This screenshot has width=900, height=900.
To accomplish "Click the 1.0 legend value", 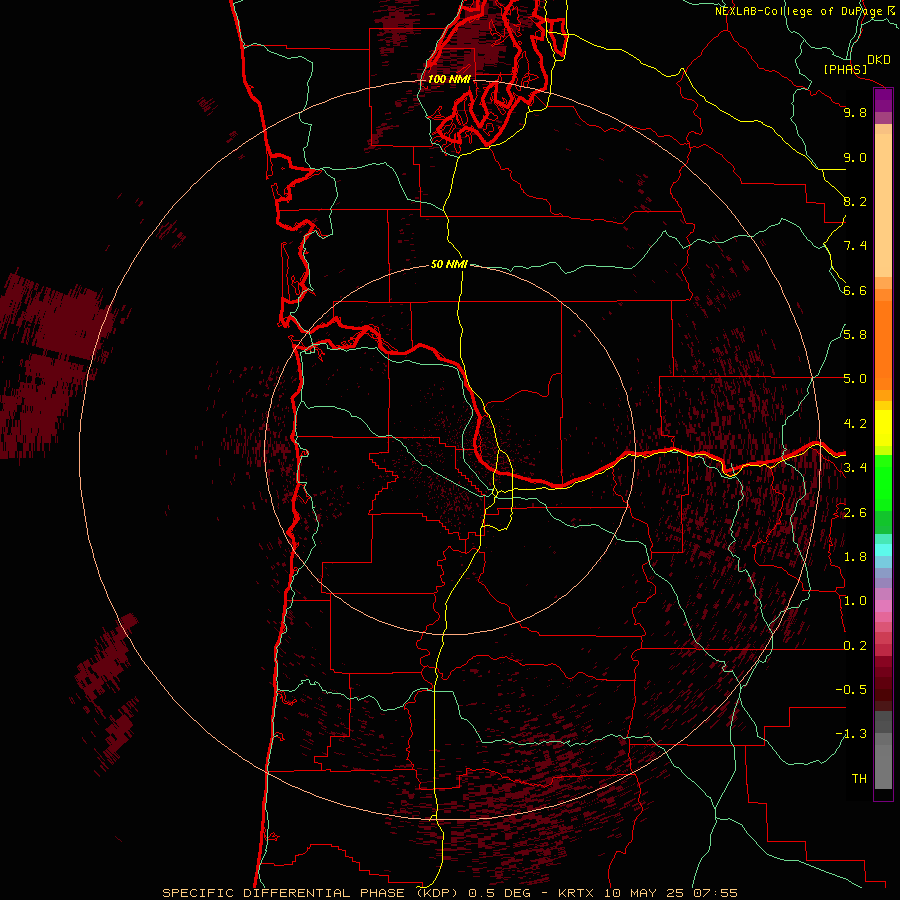I will pos(855,601).
